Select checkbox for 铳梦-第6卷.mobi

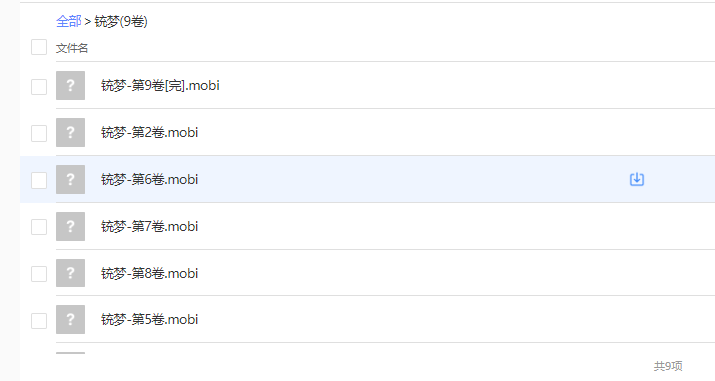point(39,180)
